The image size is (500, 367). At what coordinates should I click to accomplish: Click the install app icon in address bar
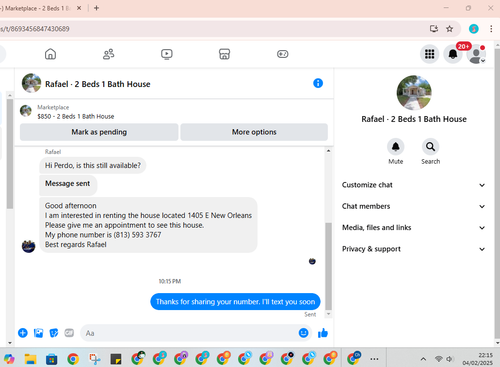434,29
